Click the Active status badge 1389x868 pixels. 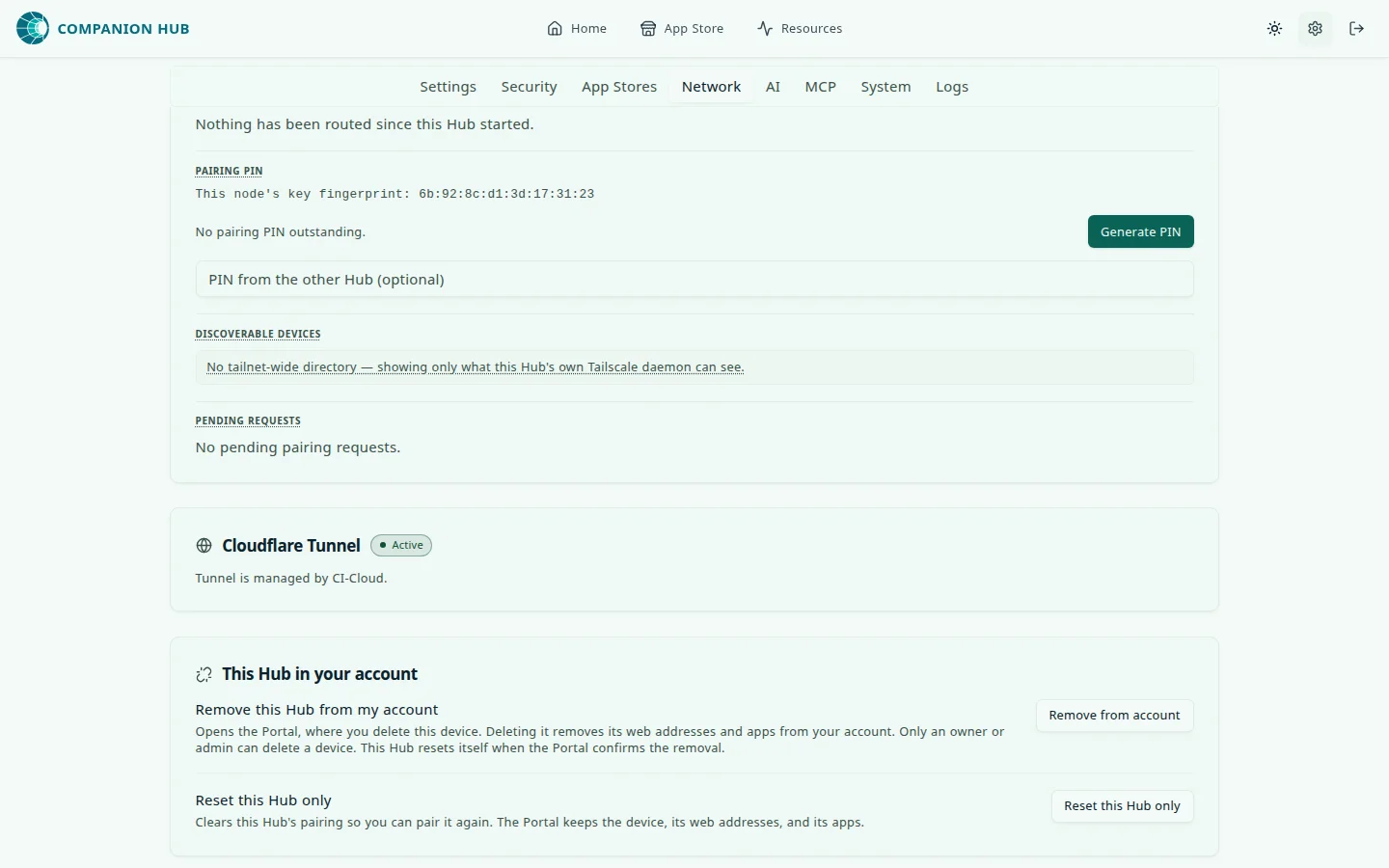[401, 545]
